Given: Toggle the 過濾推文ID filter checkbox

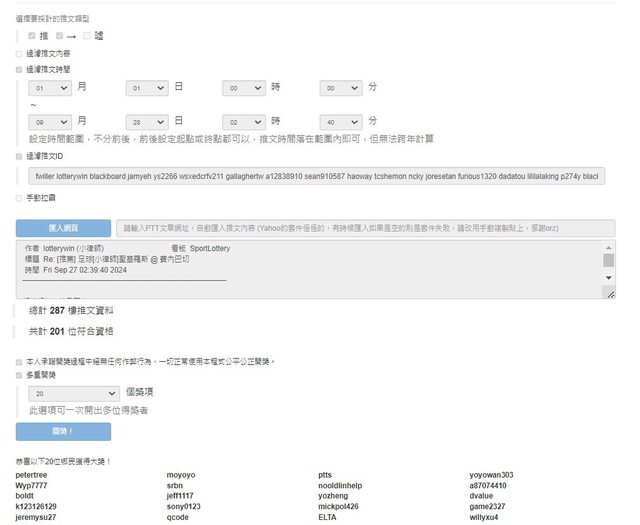Looking at the screenshot, I should (19, 156).
